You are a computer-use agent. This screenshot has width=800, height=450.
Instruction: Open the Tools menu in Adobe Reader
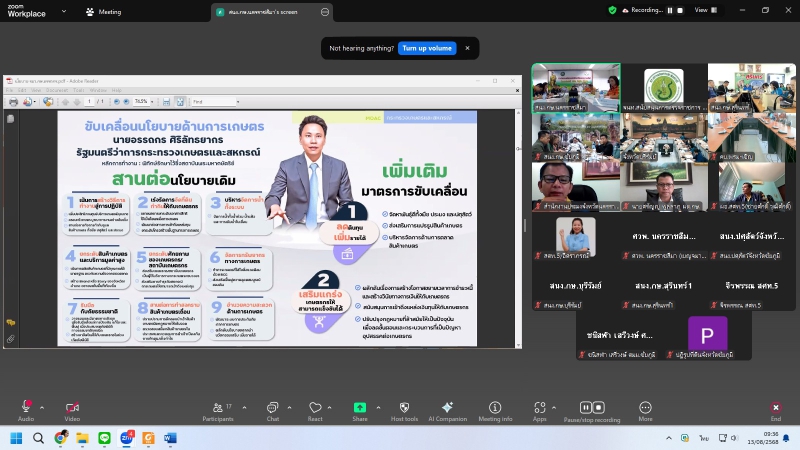pyautogui.click(x=79, y=90)
